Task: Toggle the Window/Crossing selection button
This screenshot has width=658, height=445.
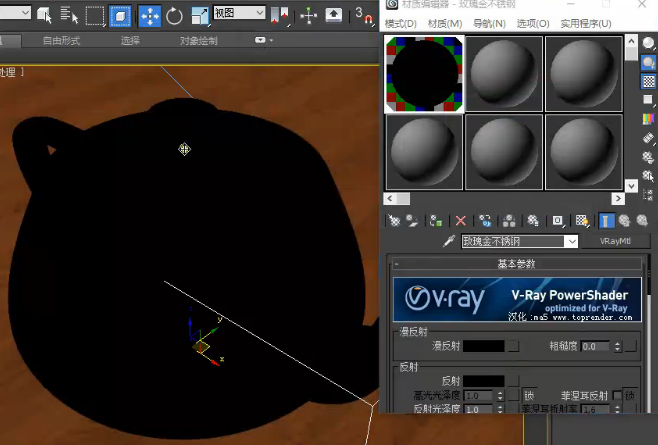Action: click(120, 16)
